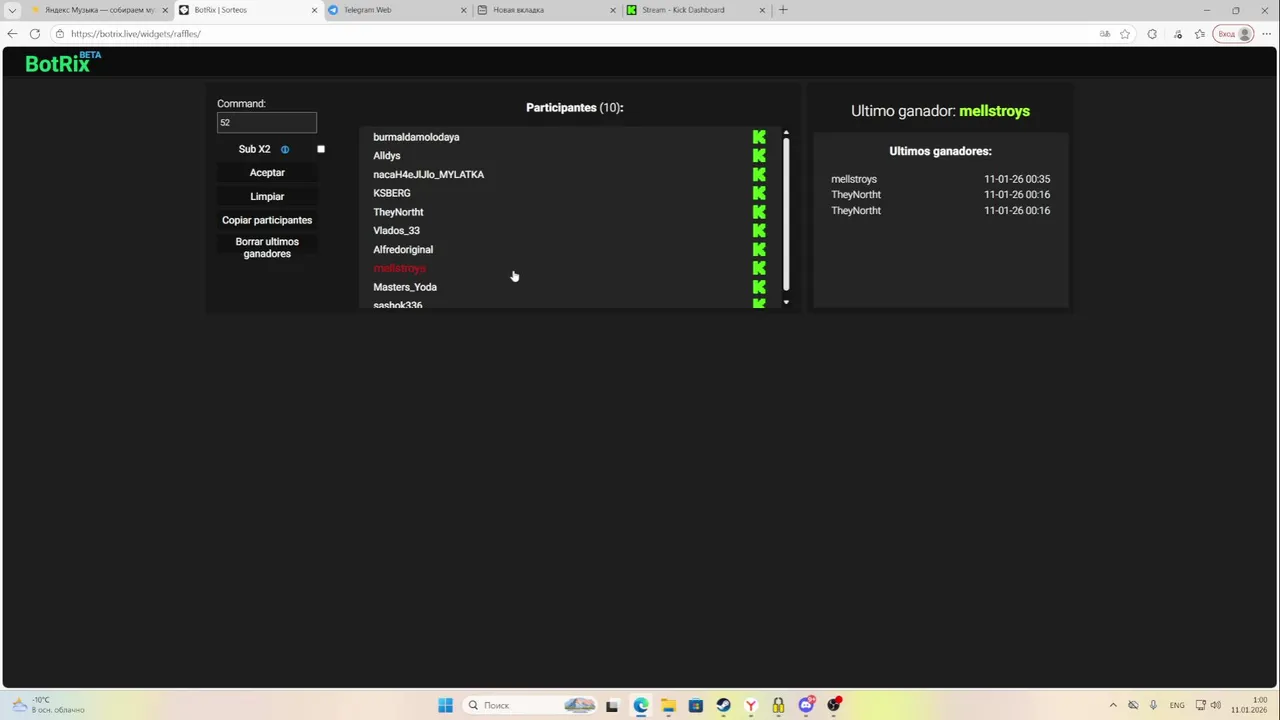The height and width of the screenshot is (720, 1280).
Task: Click Copiar participantes button
Action: click(267, 220)
